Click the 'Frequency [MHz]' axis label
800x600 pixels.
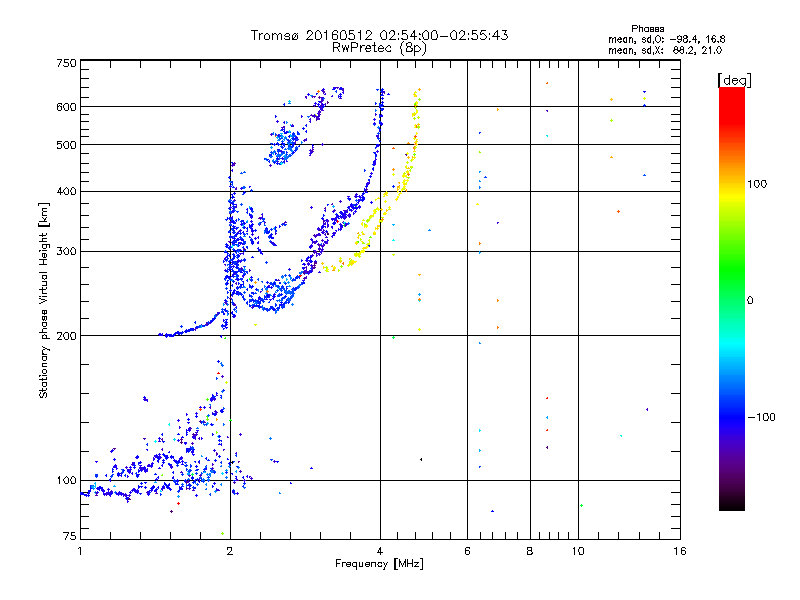pos(379,564)
